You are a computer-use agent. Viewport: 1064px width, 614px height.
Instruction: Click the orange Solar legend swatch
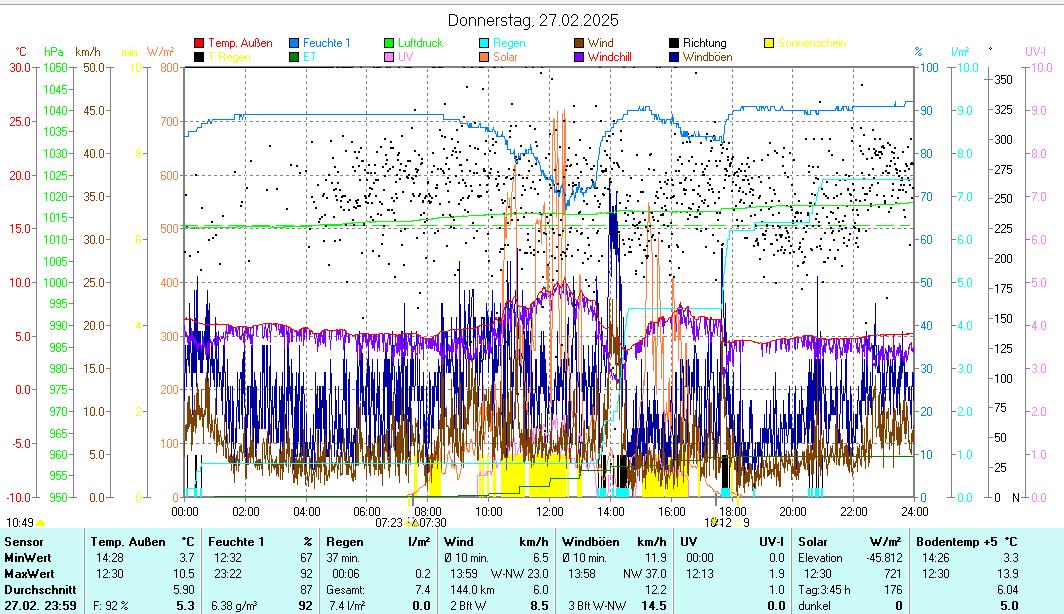(x=485, y=57)
